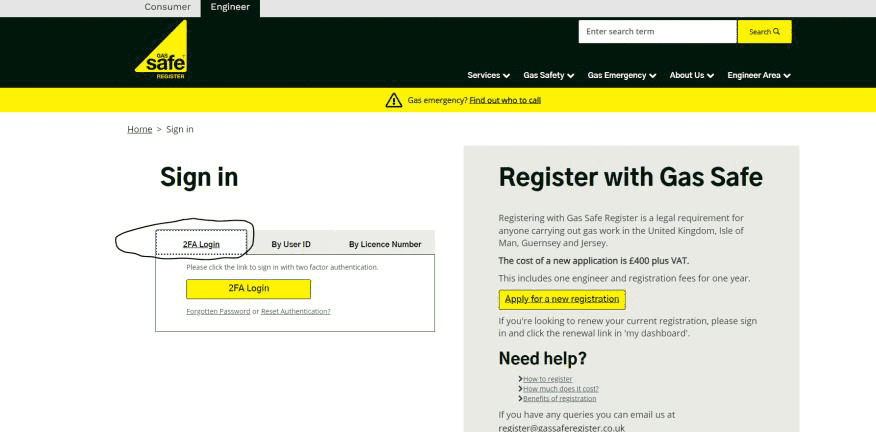The image size is (876, 432).
Task: Expand the Services dropdown menu
Action: pos(488,75)
